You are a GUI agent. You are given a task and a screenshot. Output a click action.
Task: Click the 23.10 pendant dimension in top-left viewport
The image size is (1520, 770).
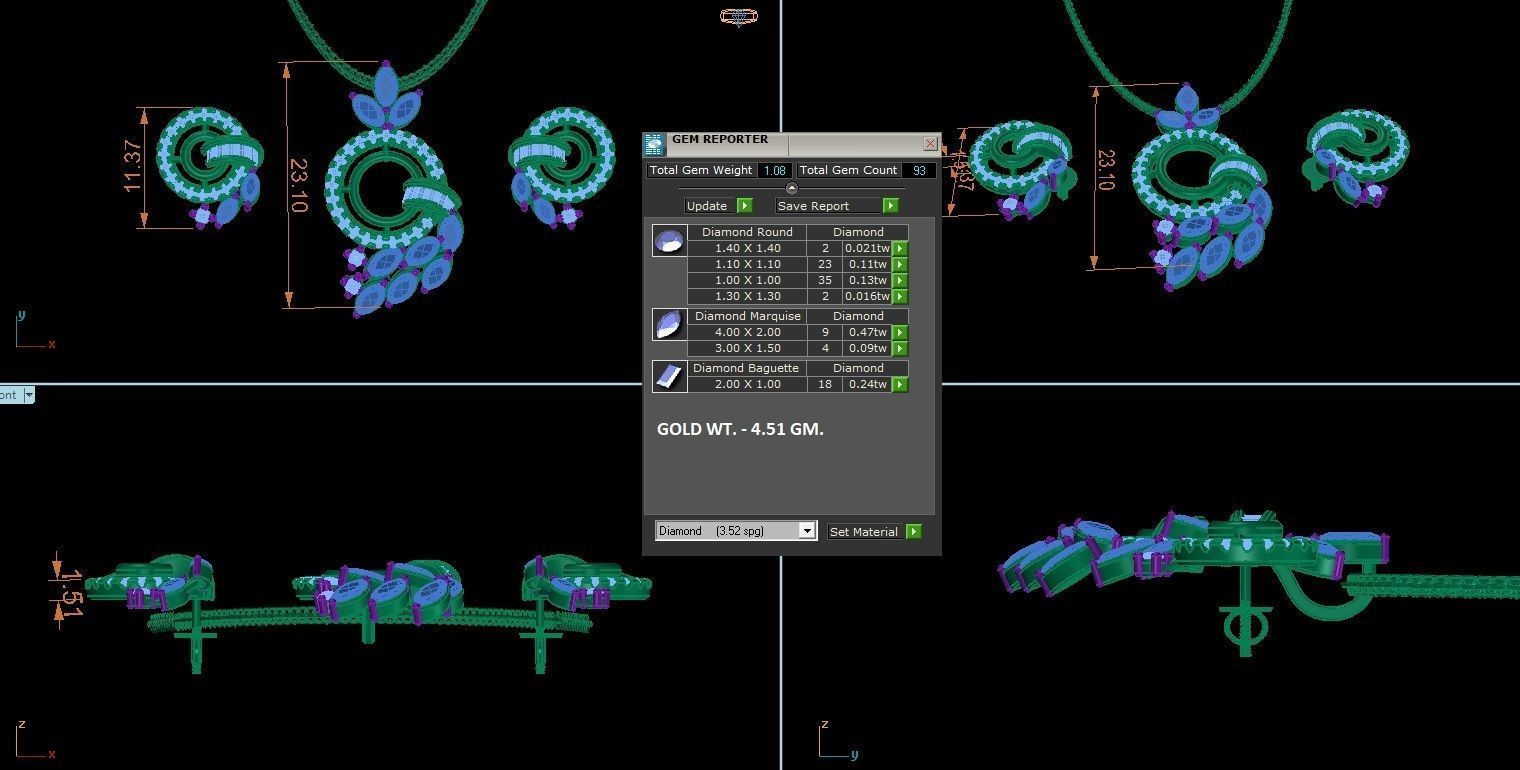(298, 185)
